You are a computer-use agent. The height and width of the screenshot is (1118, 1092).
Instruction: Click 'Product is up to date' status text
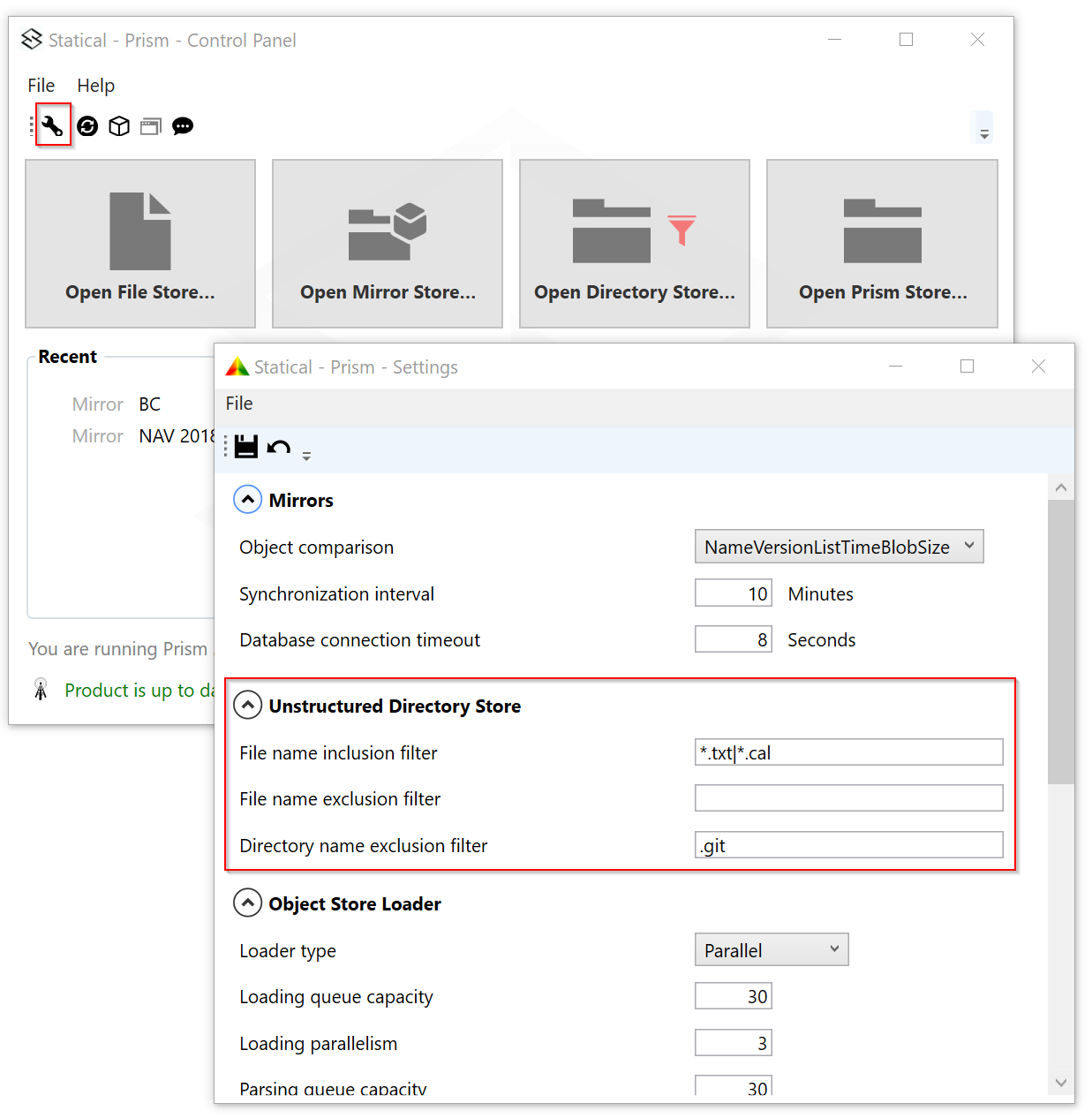click(139, 691)
